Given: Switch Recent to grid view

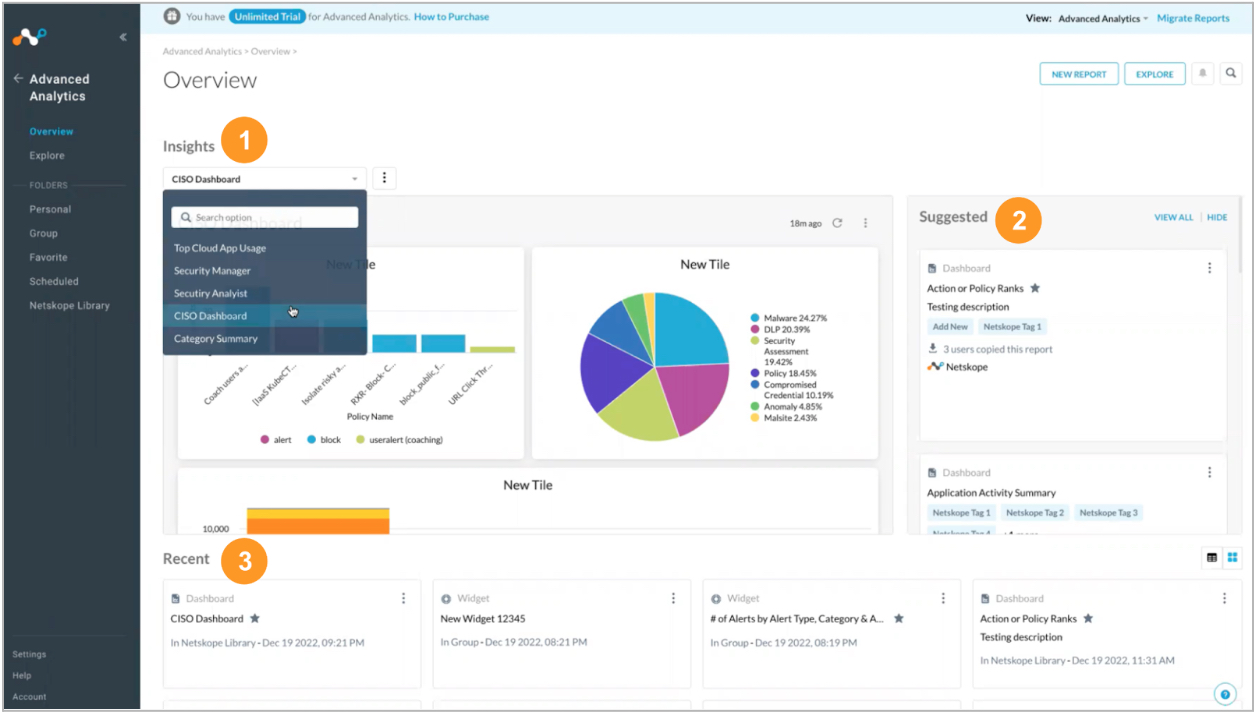Looking at the screenshot, I should [x=1233, y=558].
